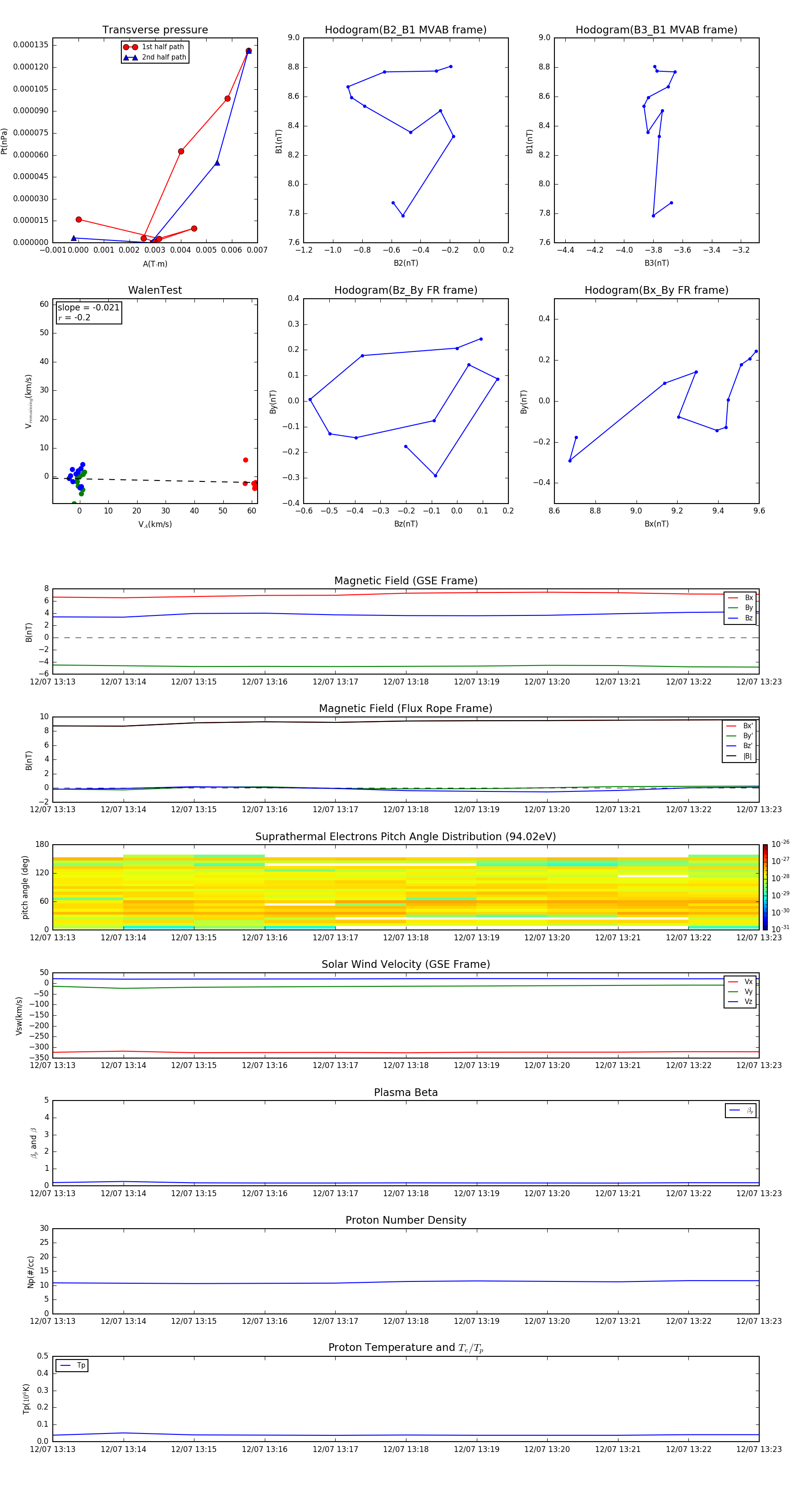Click the 'WalenTest' plot title

pos(155,290)
